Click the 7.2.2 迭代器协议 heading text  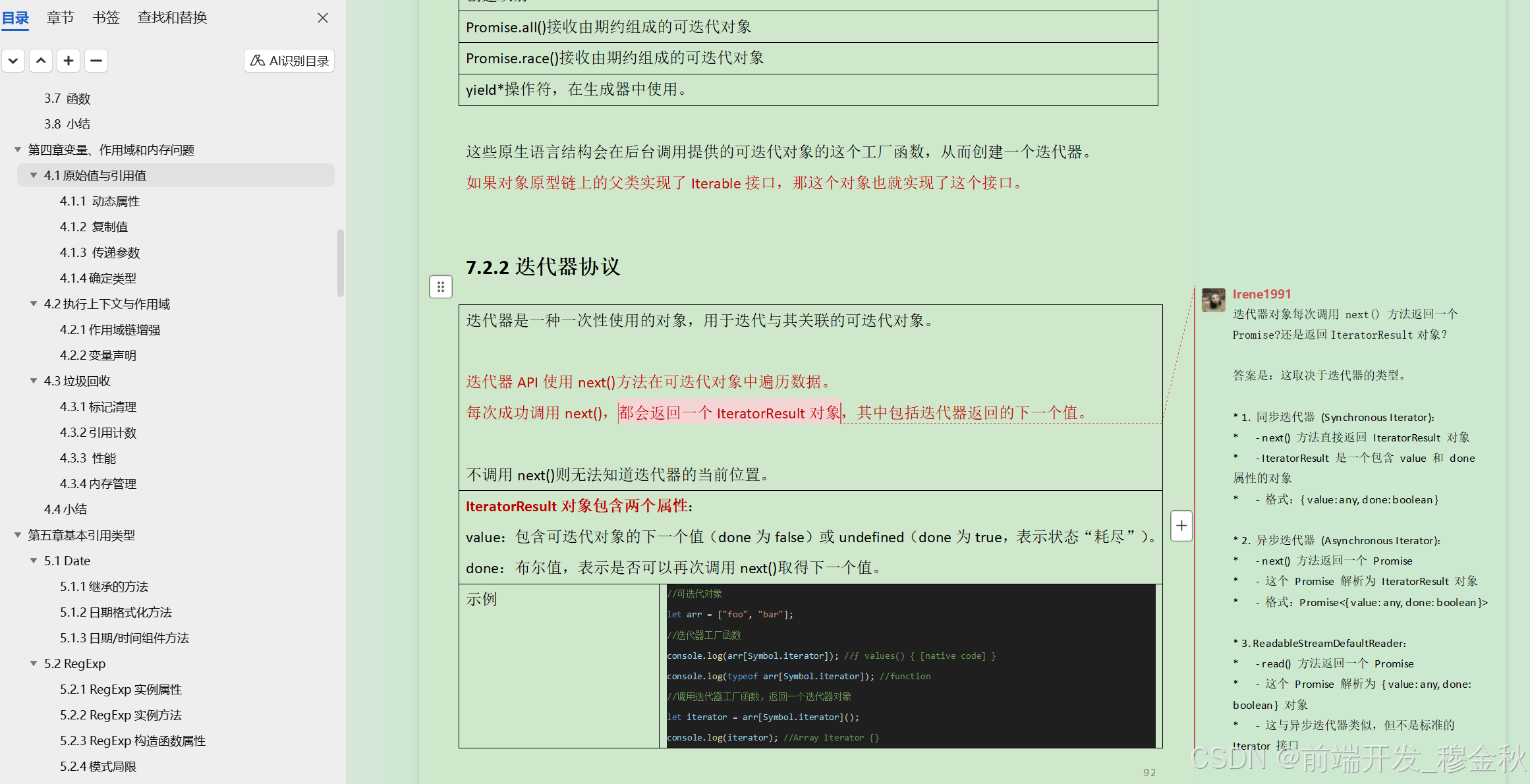pos(543,267)
